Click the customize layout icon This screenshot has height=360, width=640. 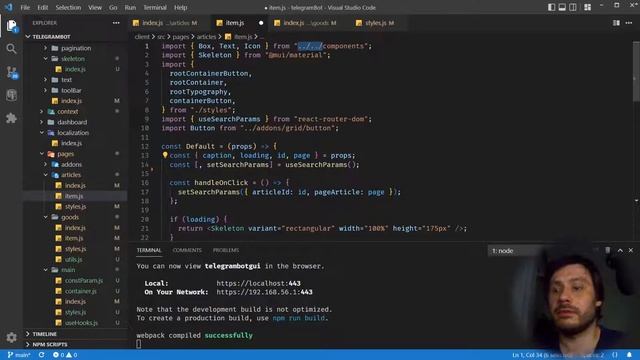pyautogui.click(x=588, y=7)
